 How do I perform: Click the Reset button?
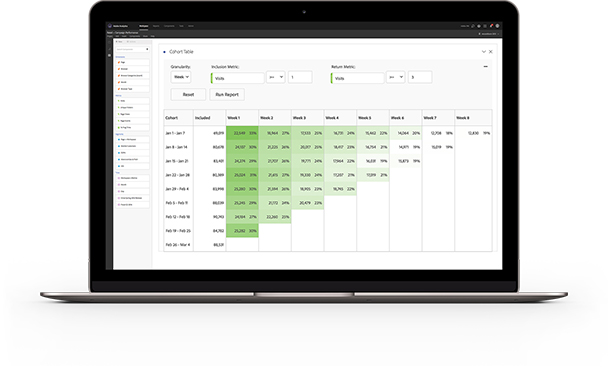(x=188, y=94)
